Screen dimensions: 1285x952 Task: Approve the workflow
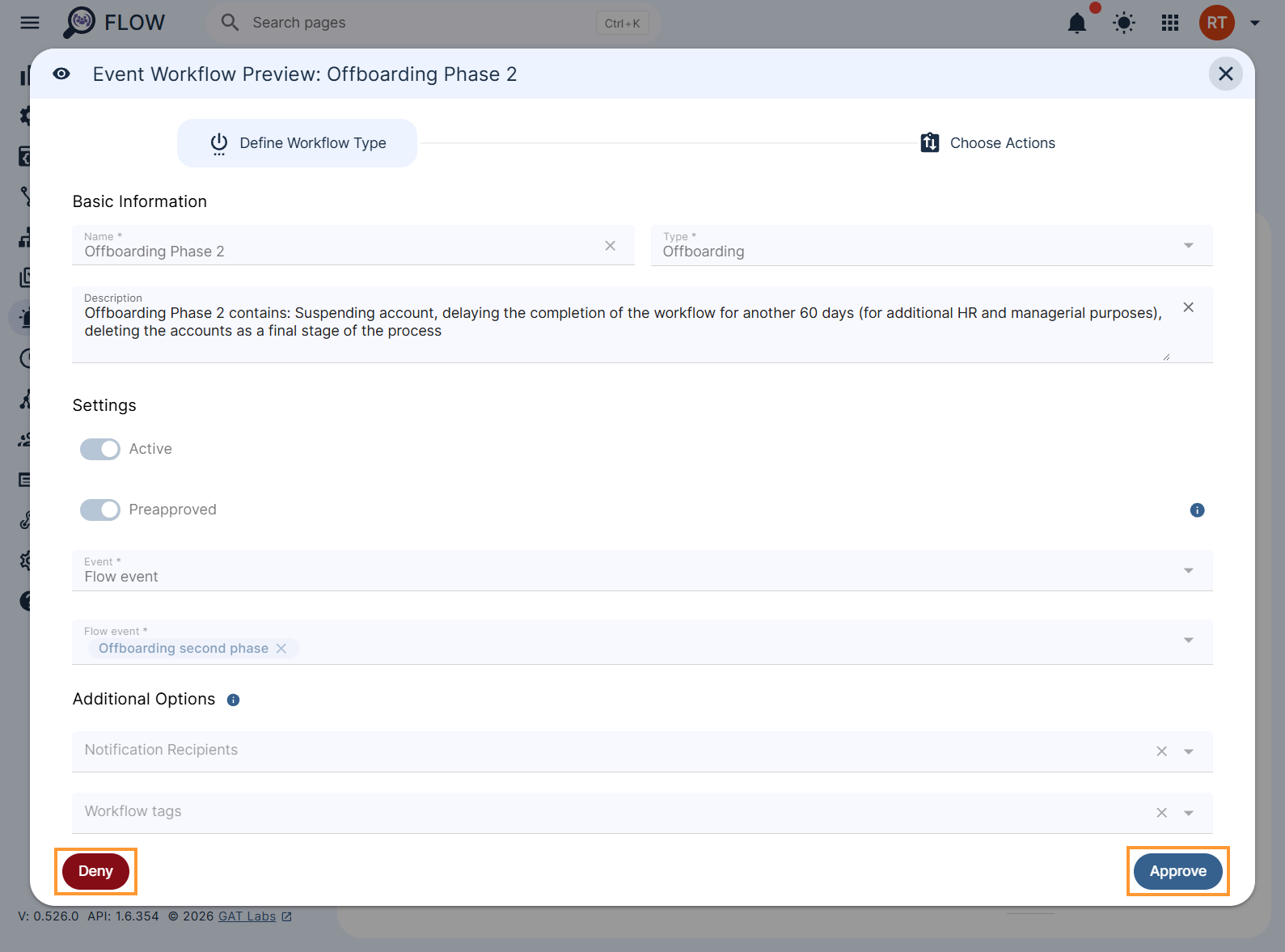(x=1178, y=871)
